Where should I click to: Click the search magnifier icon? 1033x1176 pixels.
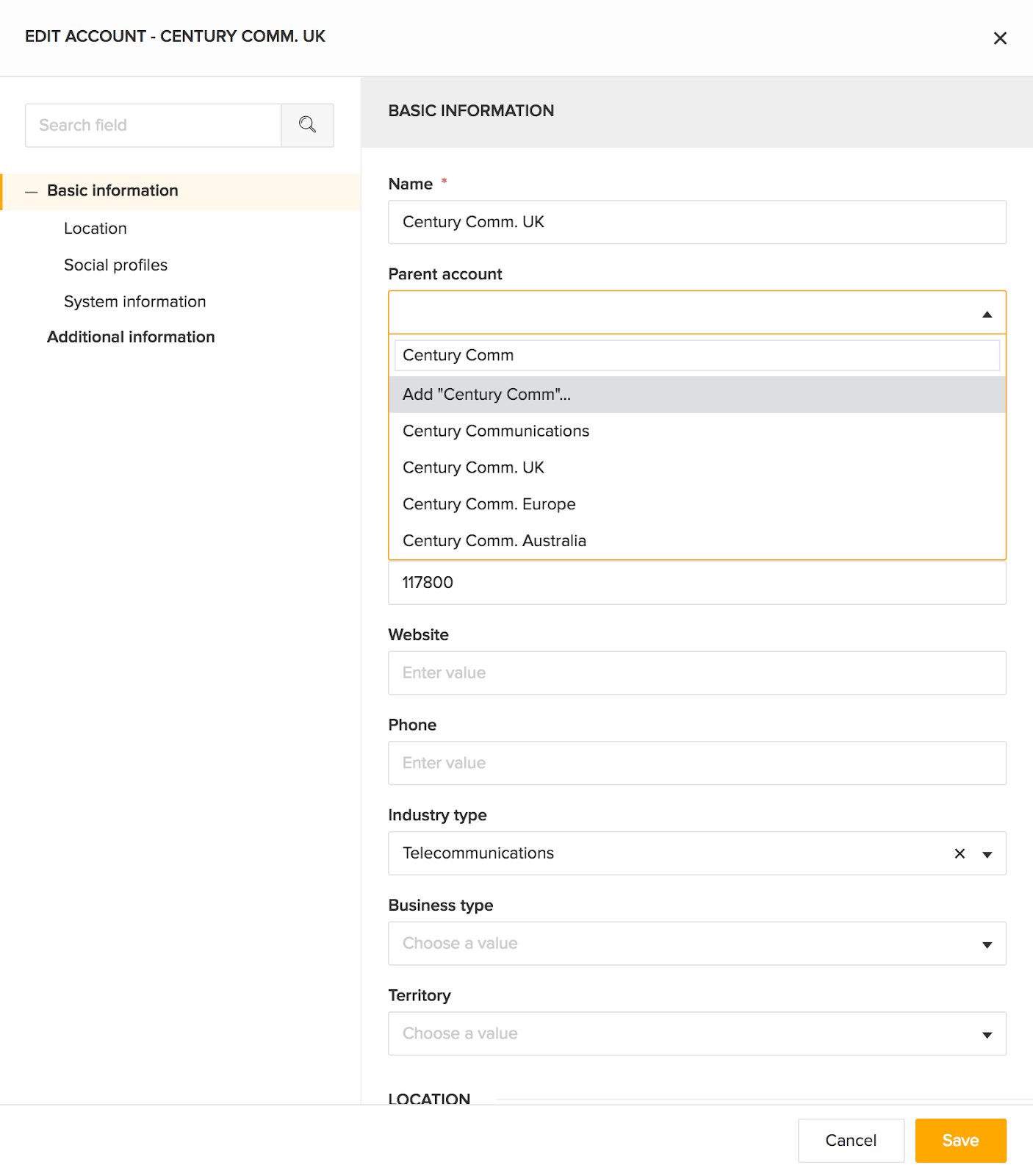point(307,125)
